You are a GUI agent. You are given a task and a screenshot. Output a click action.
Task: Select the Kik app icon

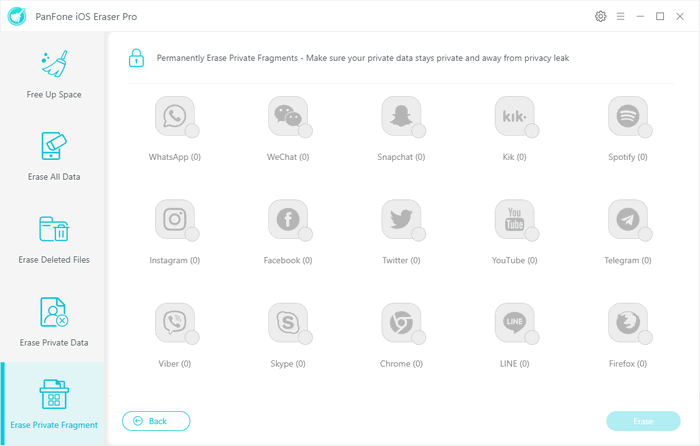(x=514, y=116)
